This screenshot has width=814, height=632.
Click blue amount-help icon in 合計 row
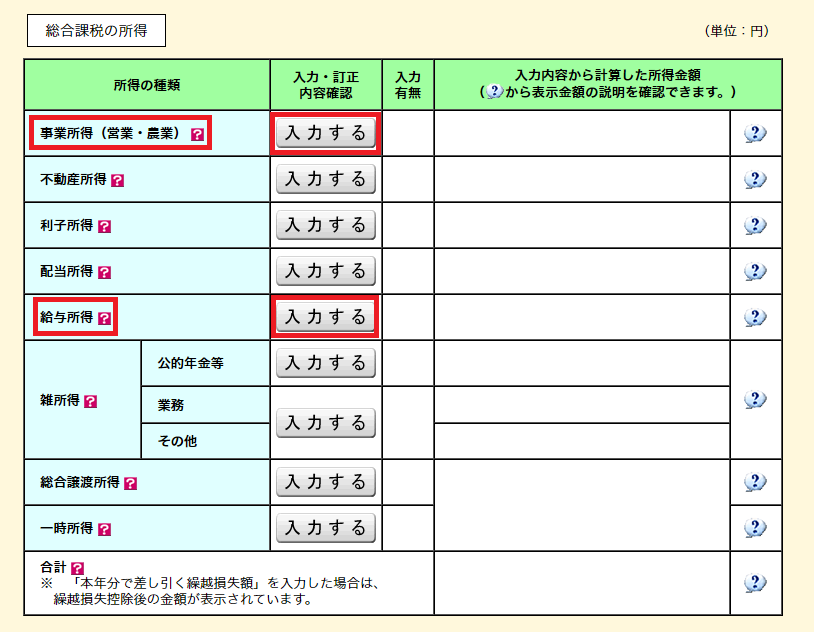[x=755, y=582]
